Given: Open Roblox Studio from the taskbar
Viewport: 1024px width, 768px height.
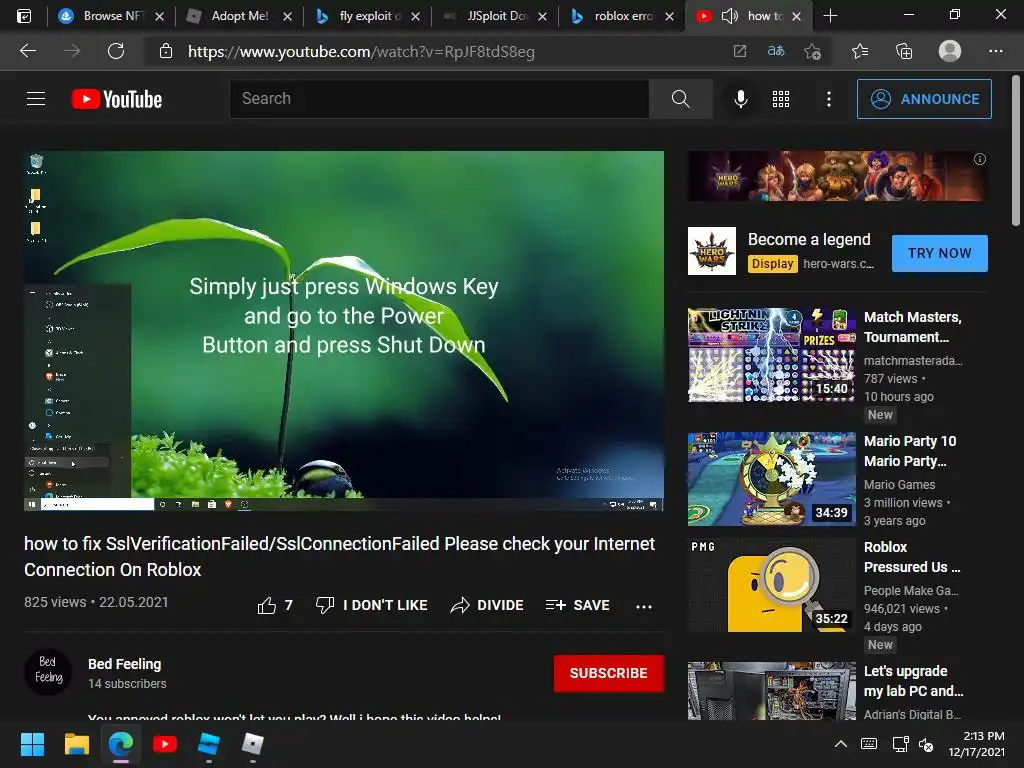Looking at the screenshot, I should (208, 744).
